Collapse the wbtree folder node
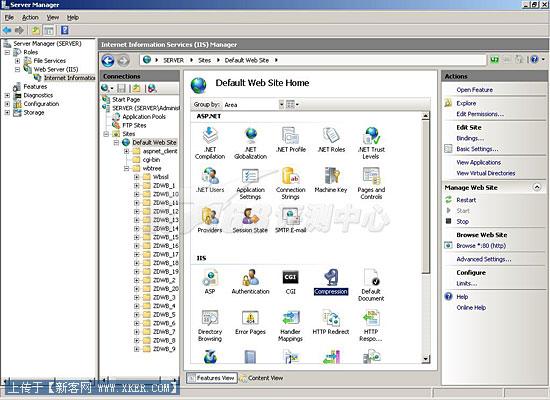This screenshot has height=400, width=550. pos(127,168)
